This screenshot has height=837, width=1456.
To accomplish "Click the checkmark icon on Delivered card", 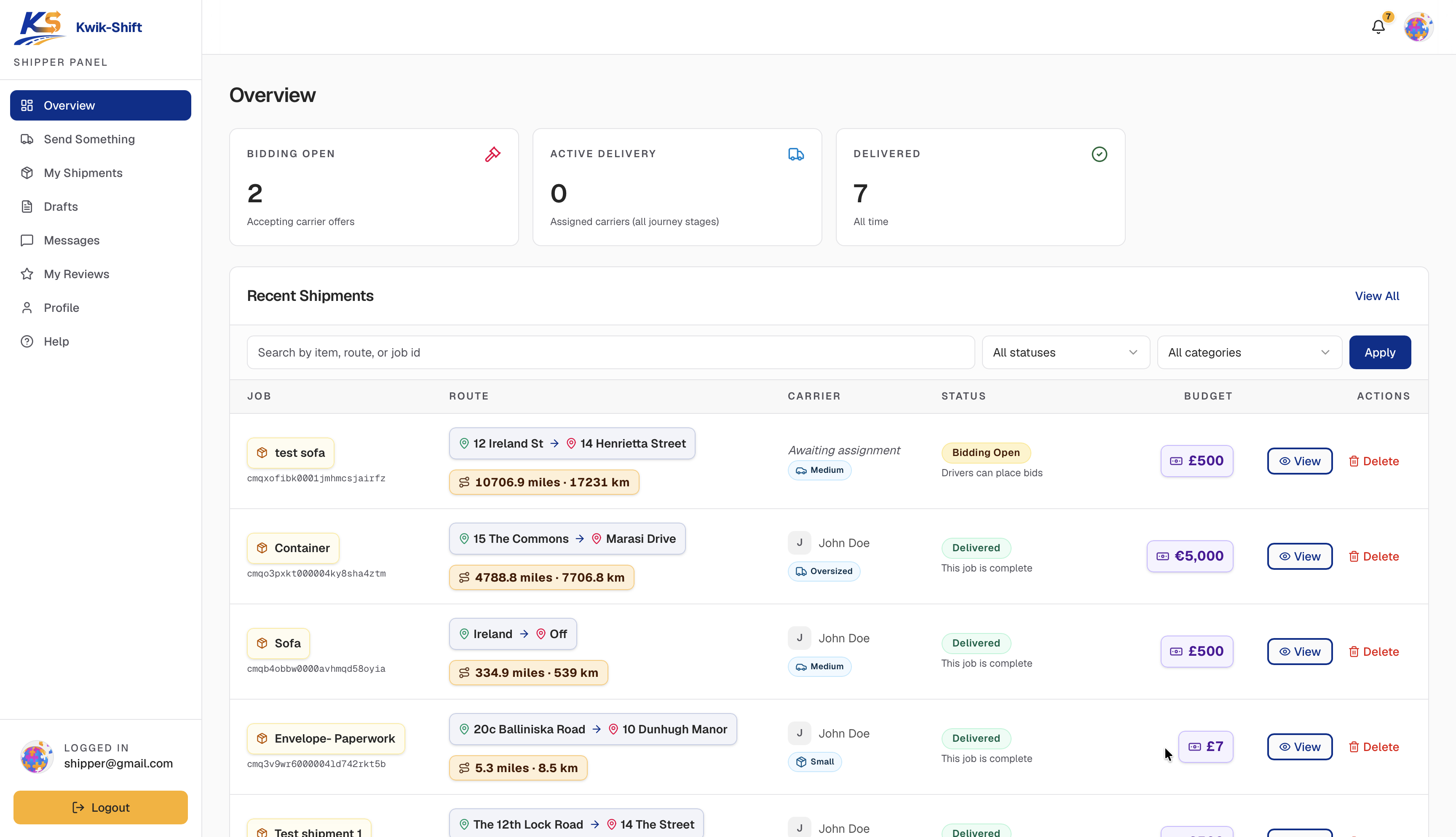I will (1099, 154).
